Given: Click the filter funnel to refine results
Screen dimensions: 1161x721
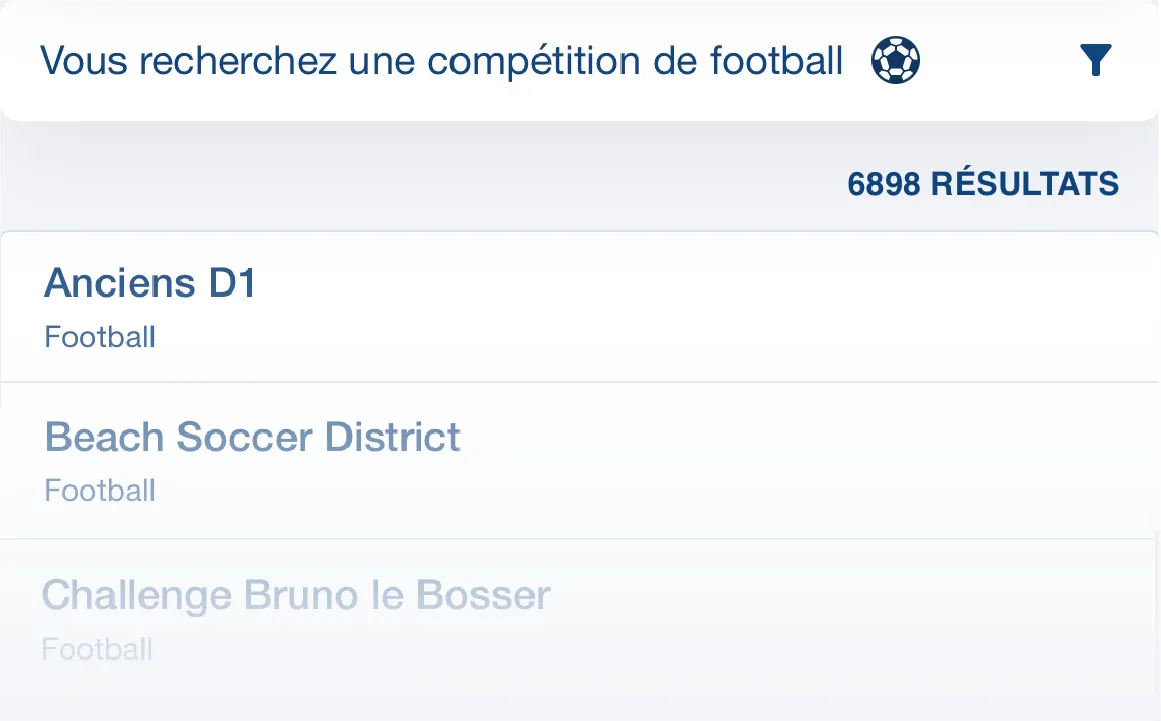Looking at the screenshot, I should 1096,59.
